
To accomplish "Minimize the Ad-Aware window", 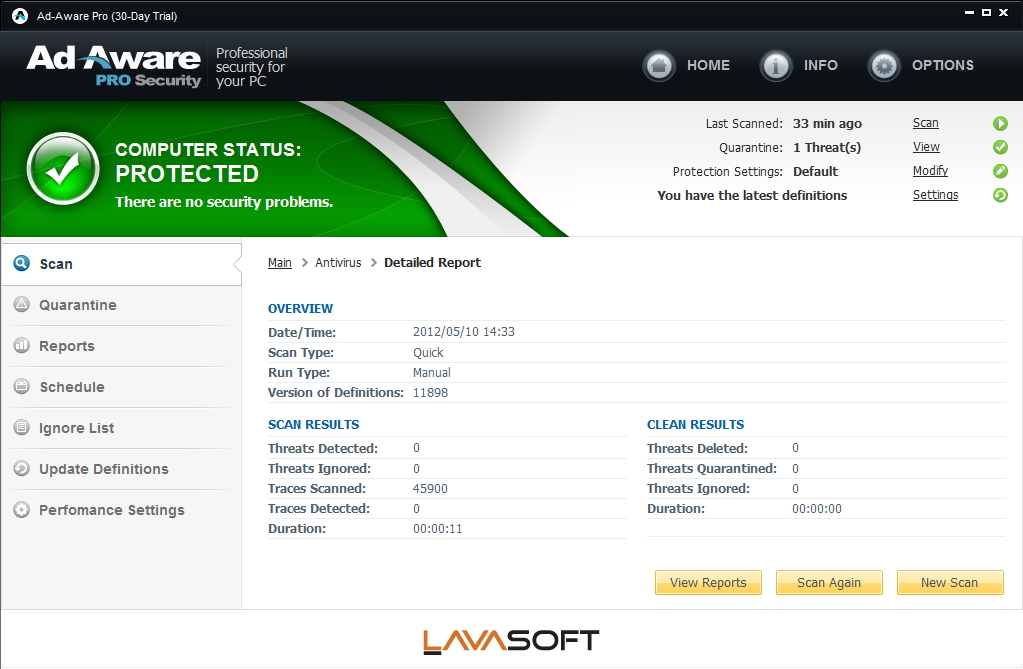I will coord(969,12).
